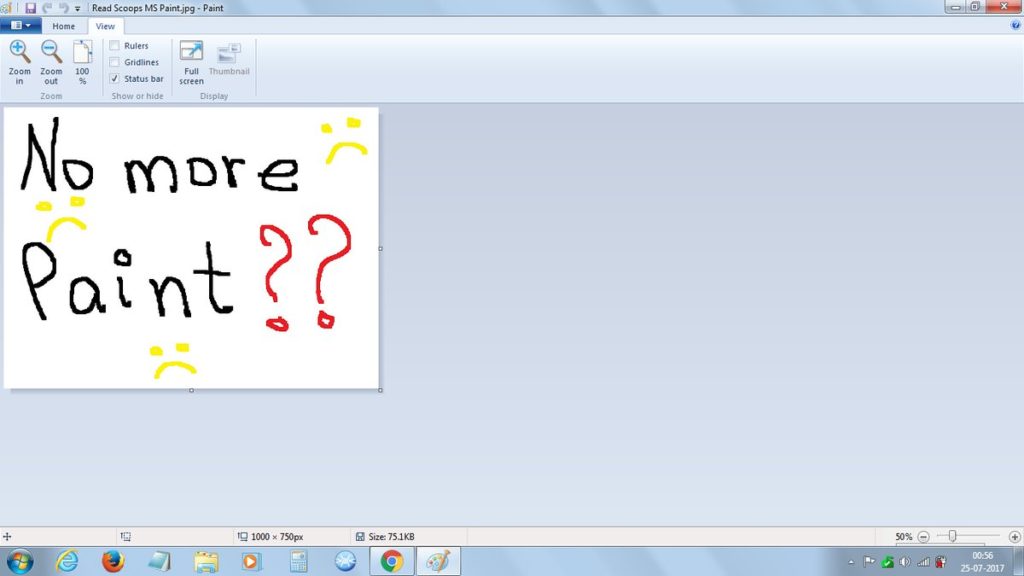This screenshot has width=1024, height=576.
Task: Click the Zoom in magnifier button
Action: pos(20,62)
